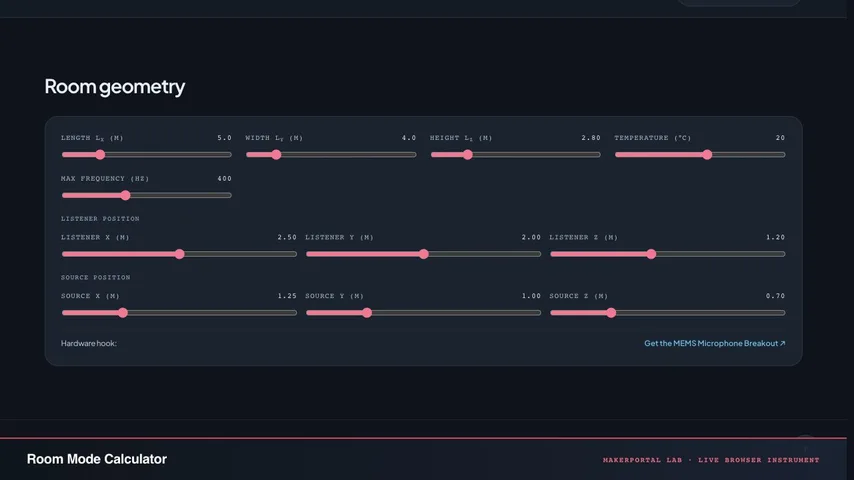The width and height of the screenshot is (854, 480).
Task: Click the Source Y value 1.00
Action: click(x=531, y=296)
